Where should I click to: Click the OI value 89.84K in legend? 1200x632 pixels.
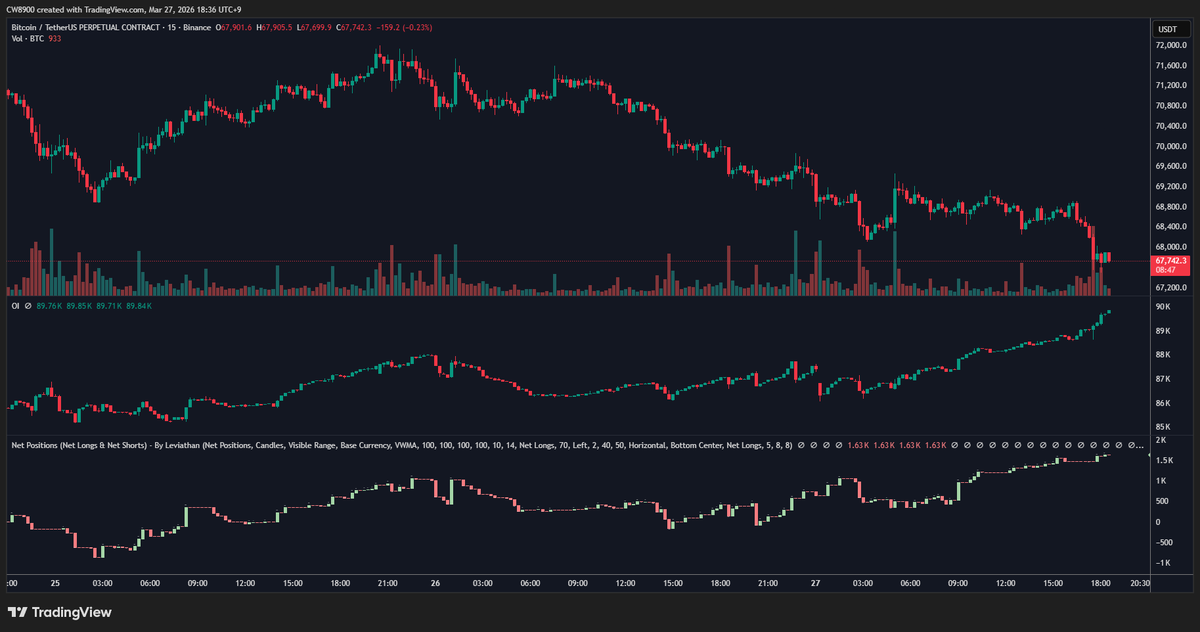pos(138,306)
